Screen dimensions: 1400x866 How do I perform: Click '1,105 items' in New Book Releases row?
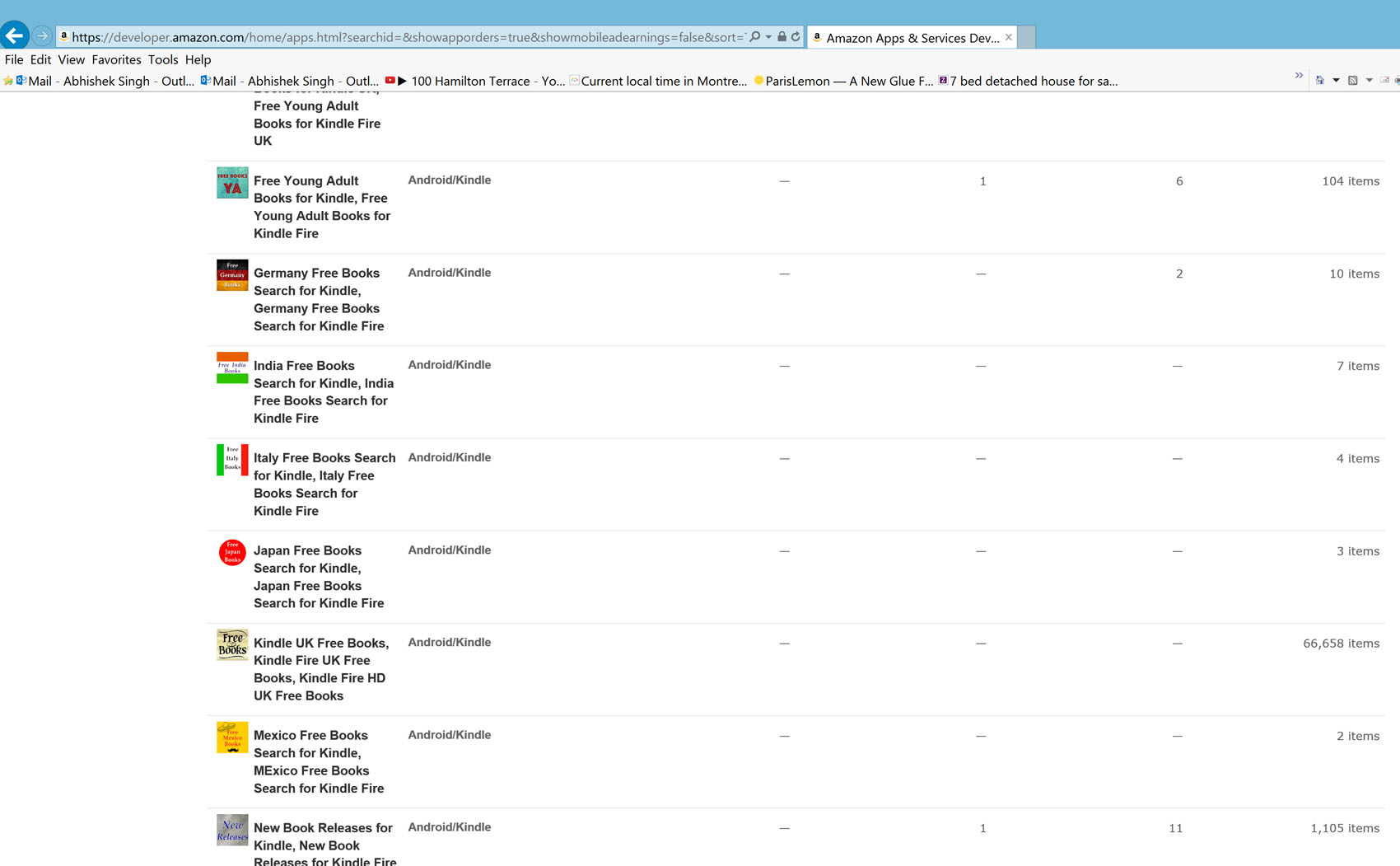coord(1345,828)
